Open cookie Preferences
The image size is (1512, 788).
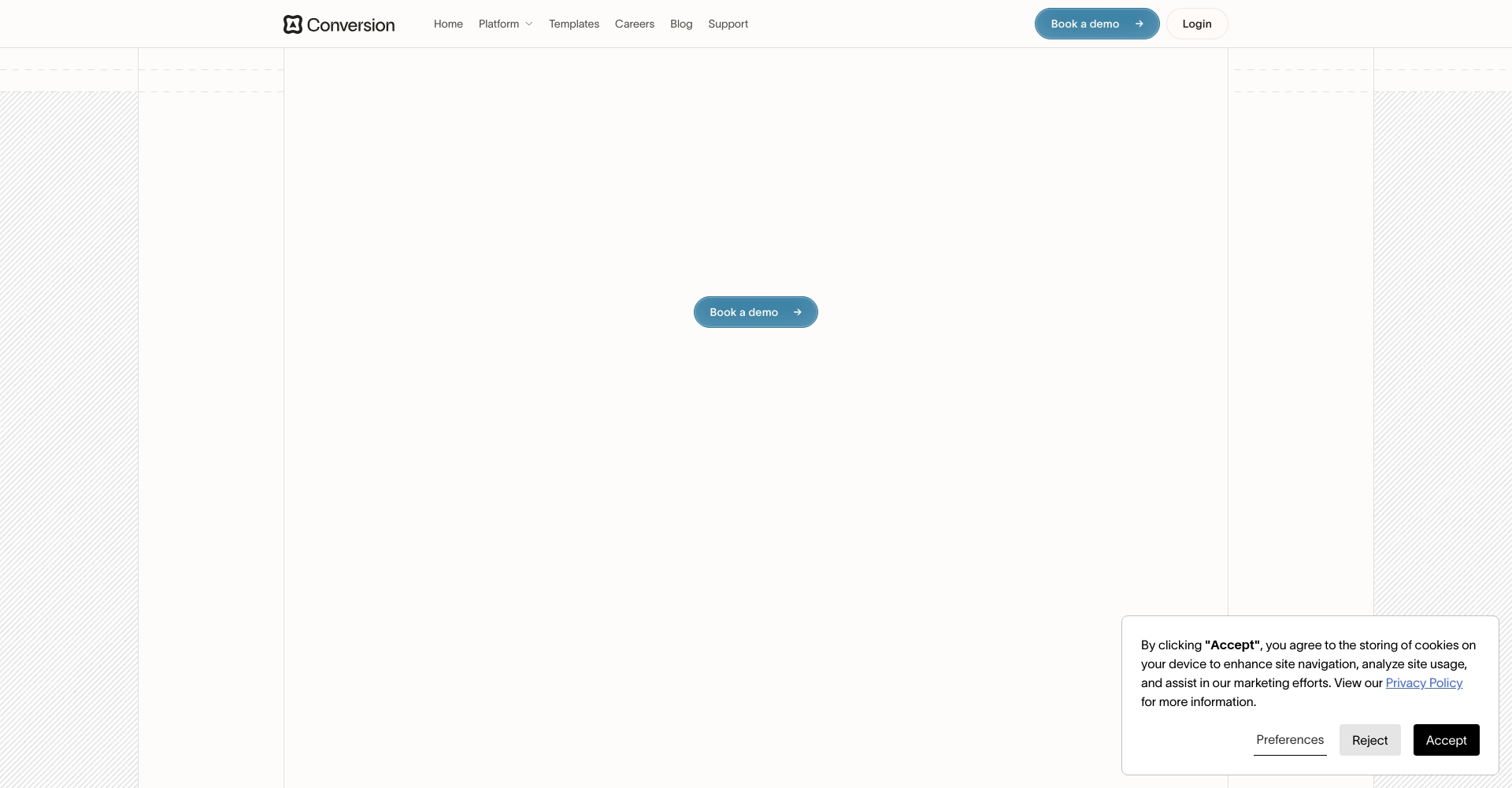click(1289, 739)
